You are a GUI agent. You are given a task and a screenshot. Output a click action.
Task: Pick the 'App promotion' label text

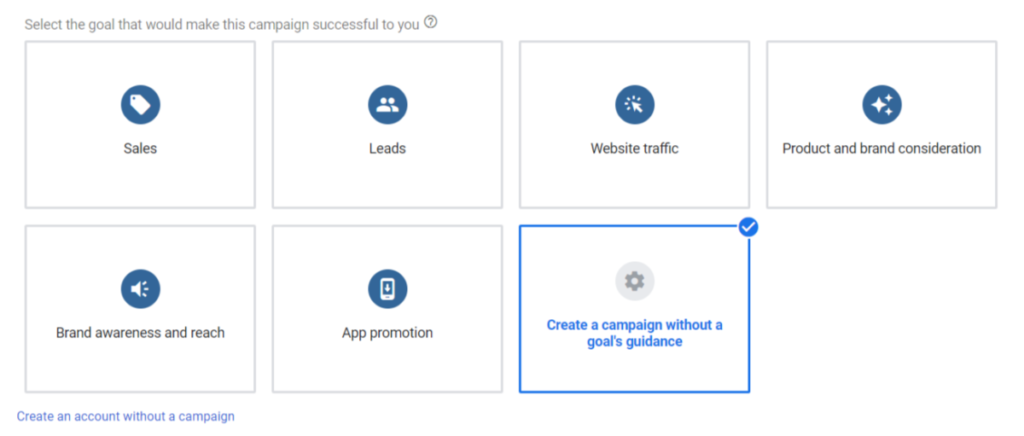click(x=387, y=333)
